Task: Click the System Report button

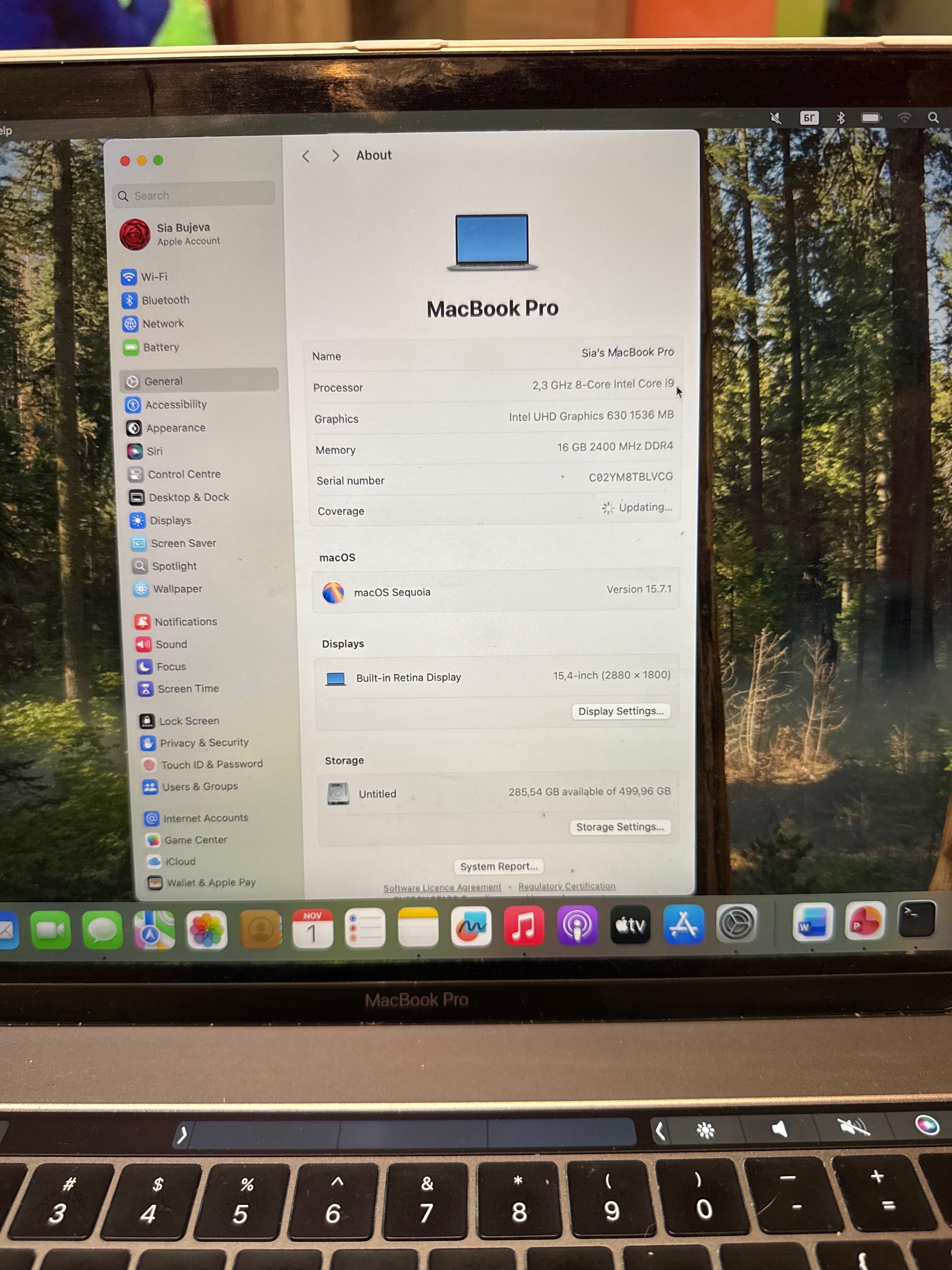Action: pyautogui.click(x=498, y=867)
